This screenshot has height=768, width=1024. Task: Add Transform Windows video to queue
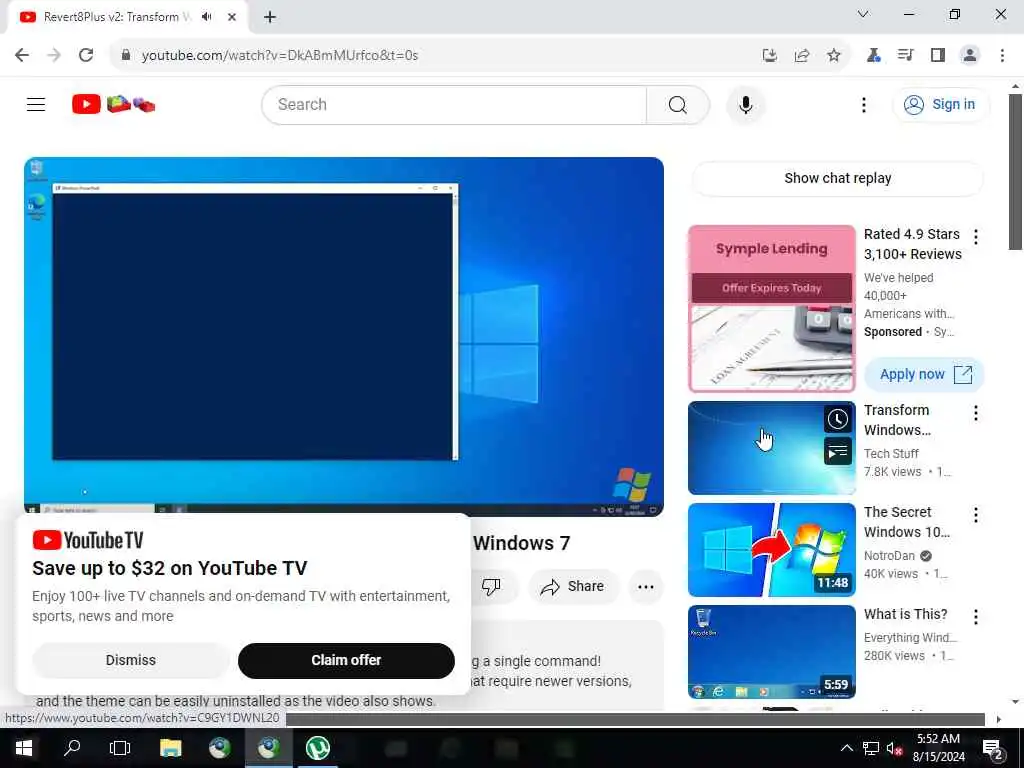click(x=837, y=451)
